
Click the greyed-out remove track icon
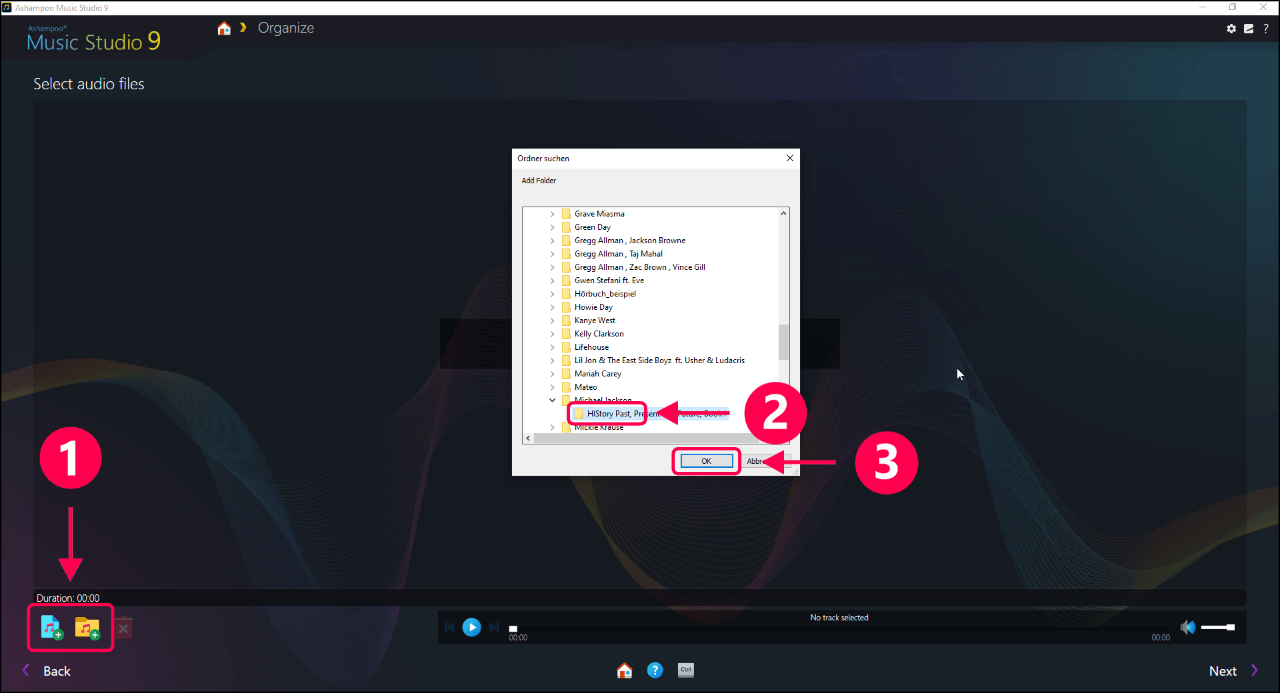pyautogui.click(x=122, y=628)
